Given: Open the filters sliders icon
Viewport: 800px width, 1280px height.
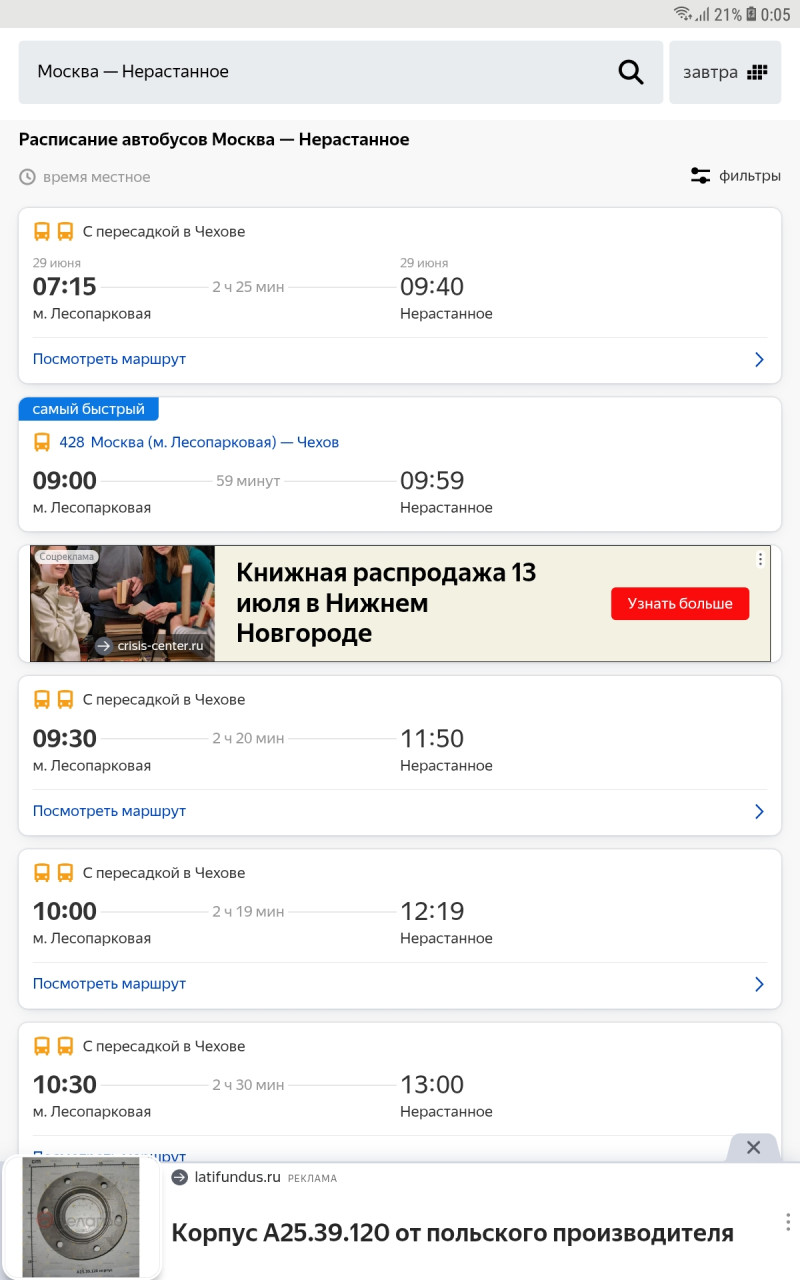Looking at the screenshot, I should (701, 176).
